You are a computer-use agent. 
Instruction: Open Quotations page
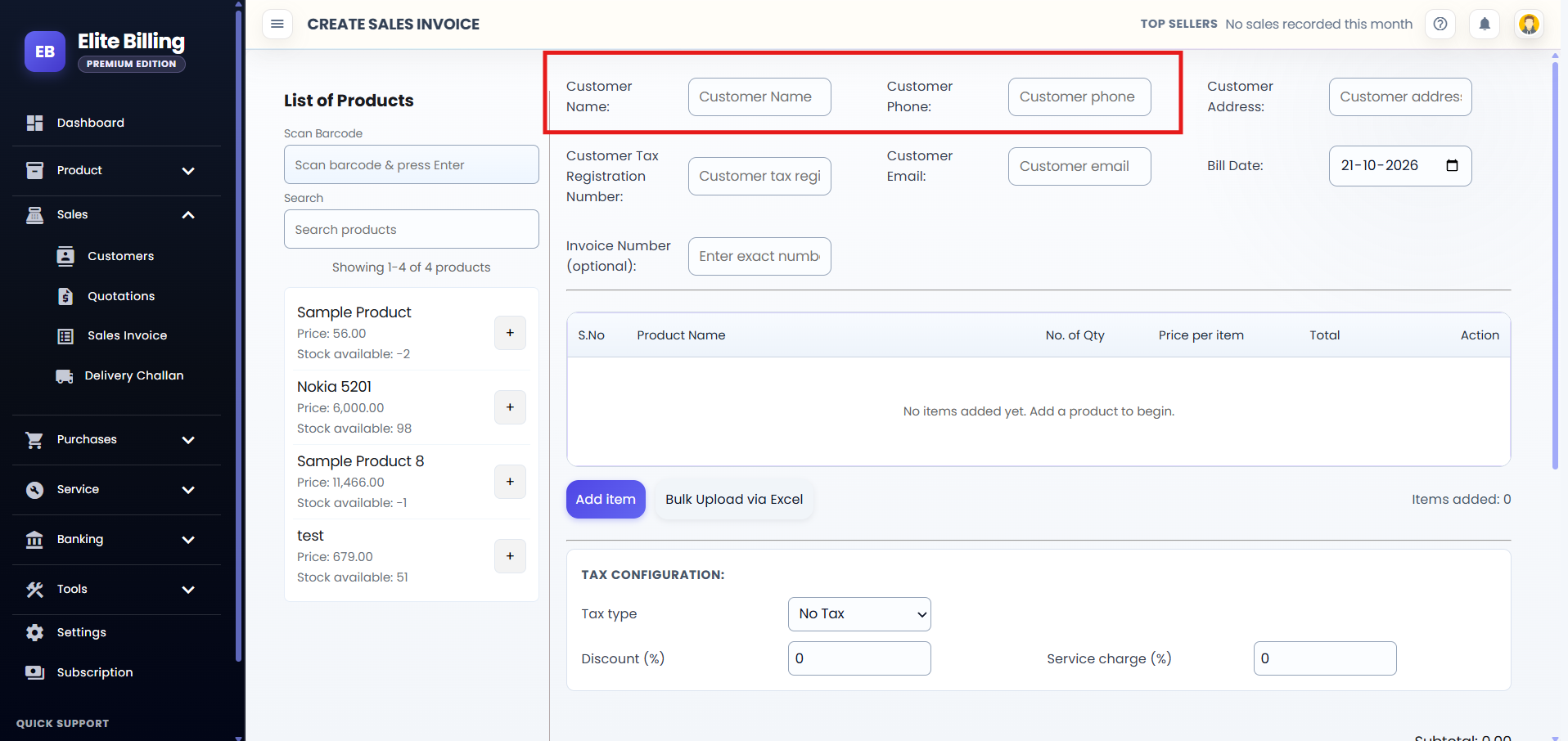(120, 296)
